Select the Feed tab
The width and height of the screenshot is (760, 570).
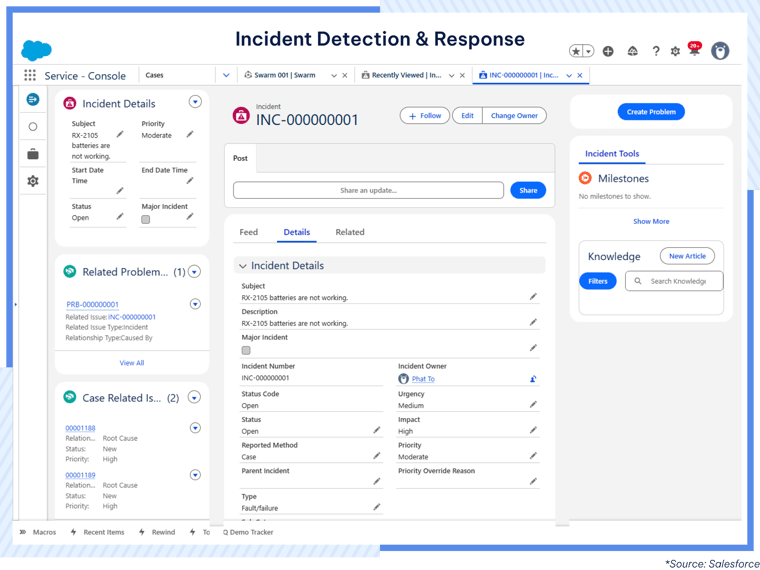[249, 232]
